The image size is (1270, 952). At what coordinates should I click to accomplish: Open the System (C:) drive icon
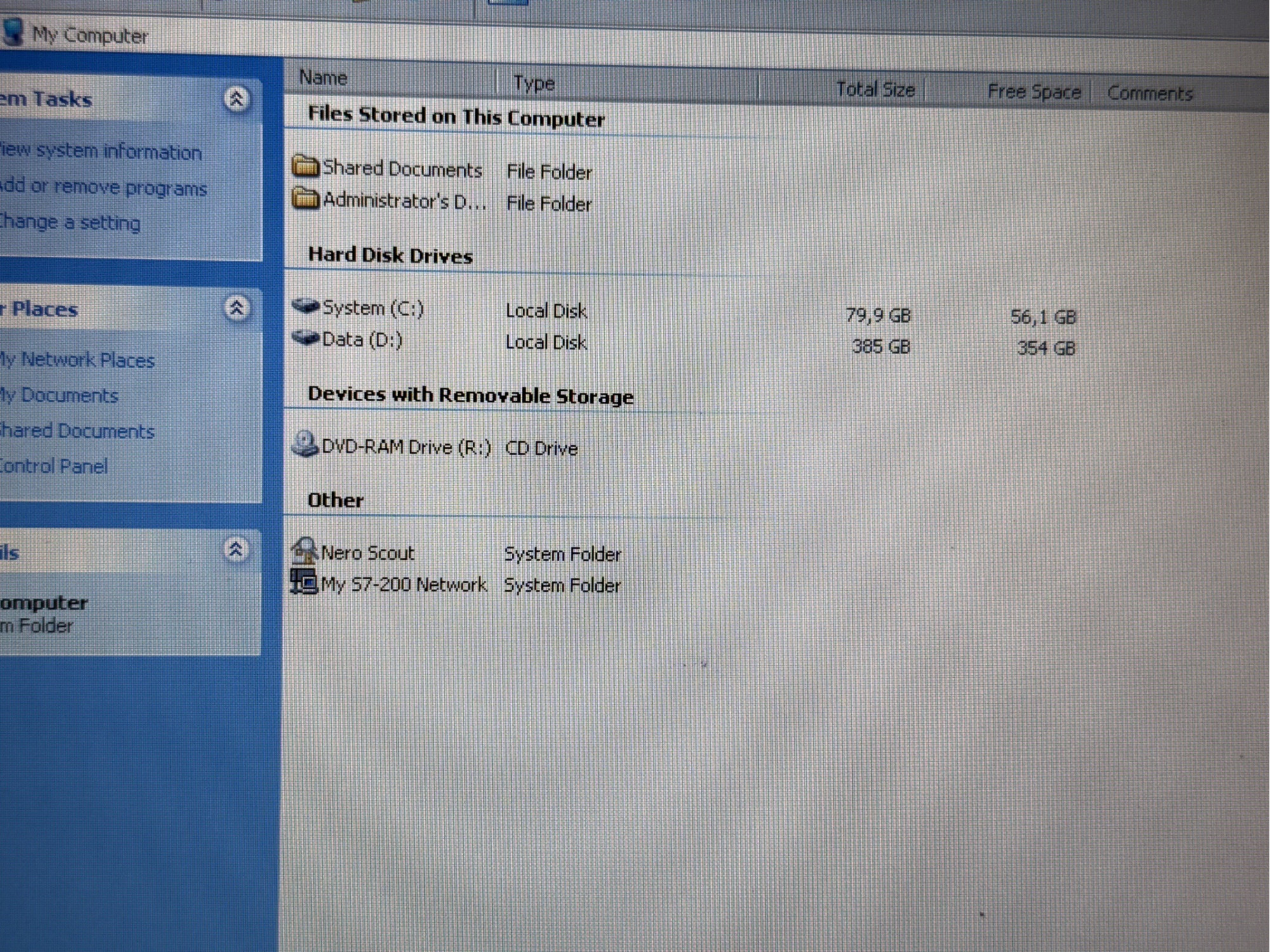pyautogui.click(x=305, y=307)
